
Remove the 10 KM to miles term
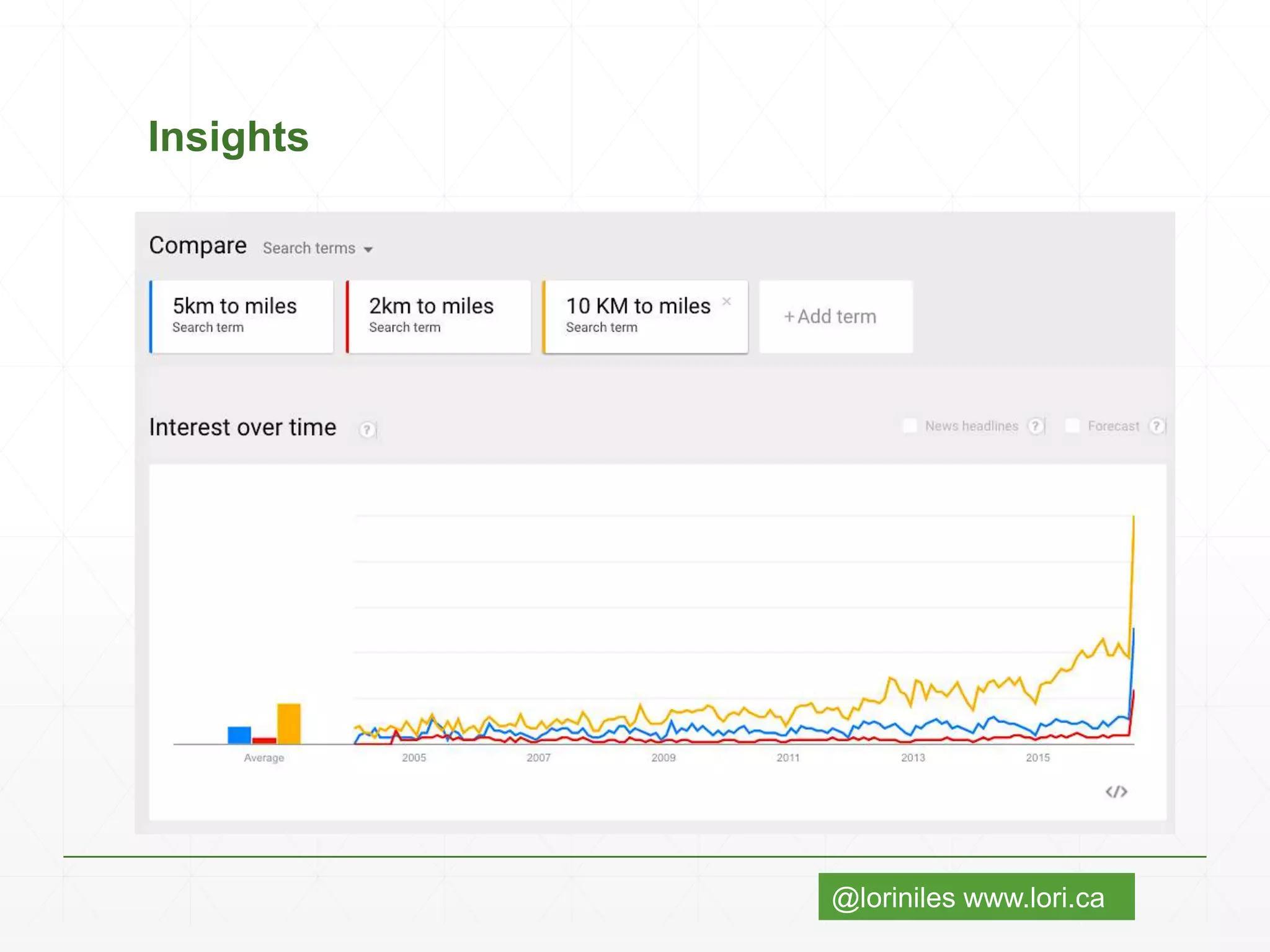(727, 301)
